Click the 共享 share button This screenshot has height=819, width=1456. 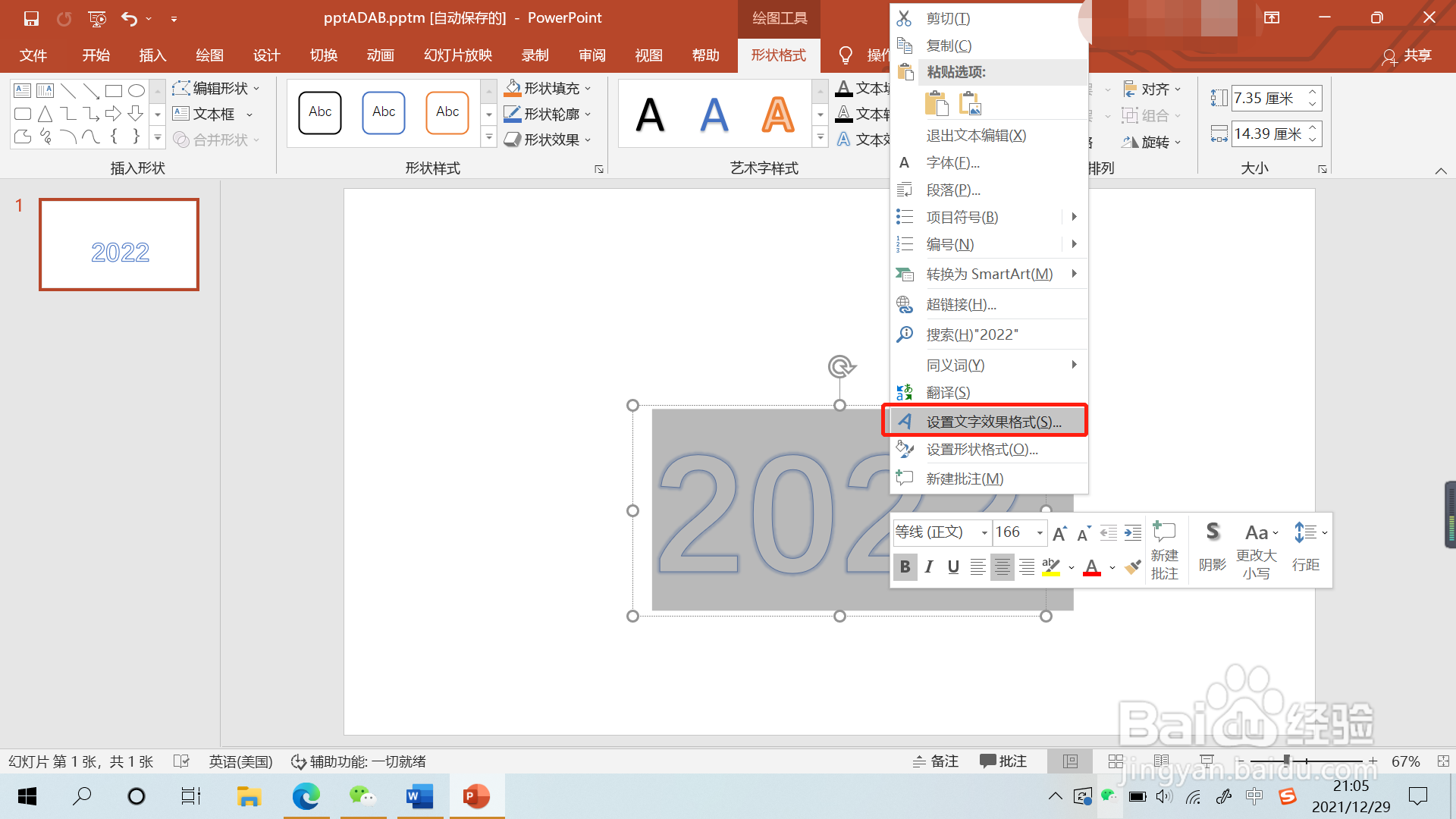1407,55
